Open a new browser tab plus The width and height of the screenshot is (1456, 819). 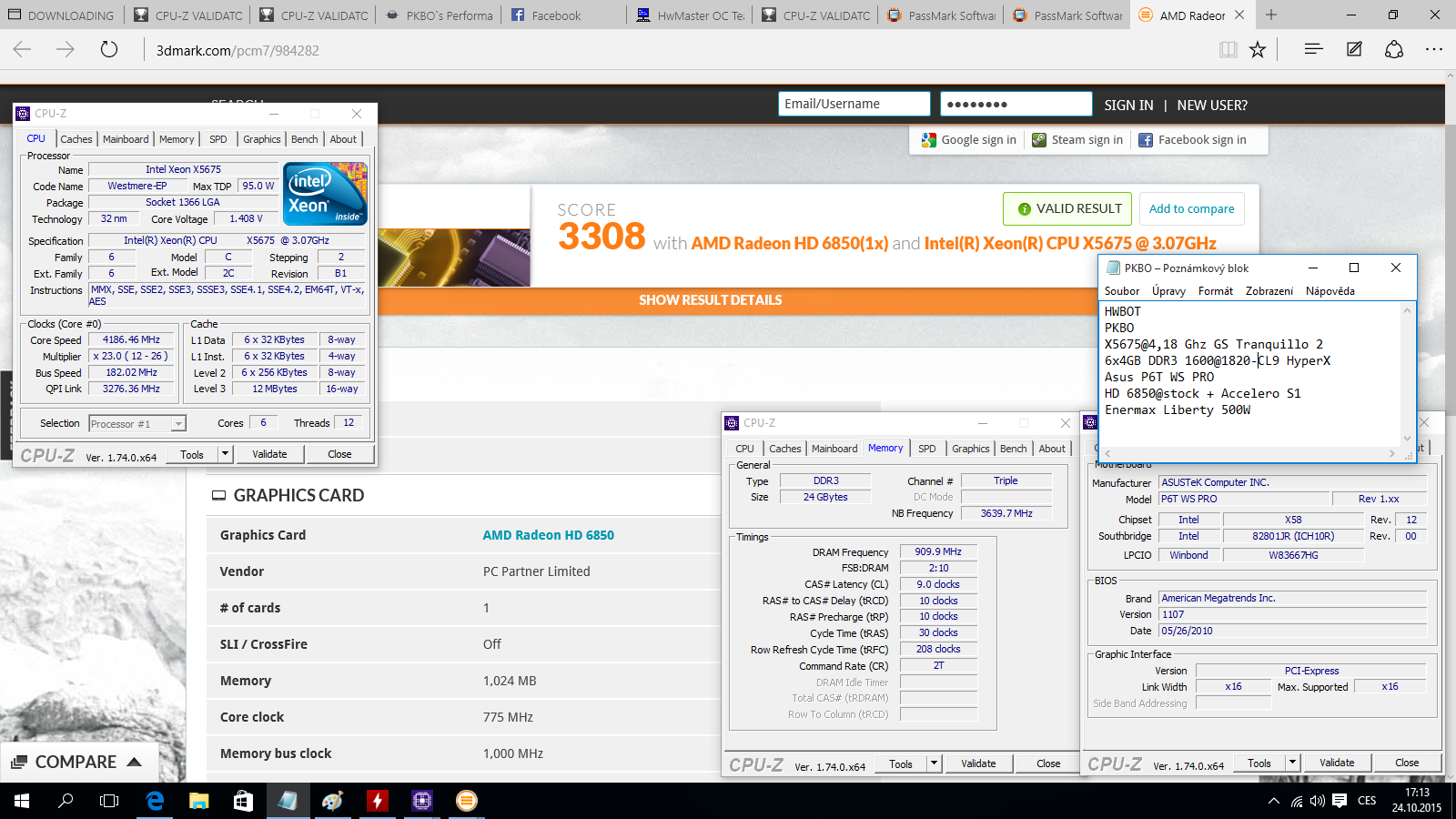pyautogui.click(x=1271, y=15)
